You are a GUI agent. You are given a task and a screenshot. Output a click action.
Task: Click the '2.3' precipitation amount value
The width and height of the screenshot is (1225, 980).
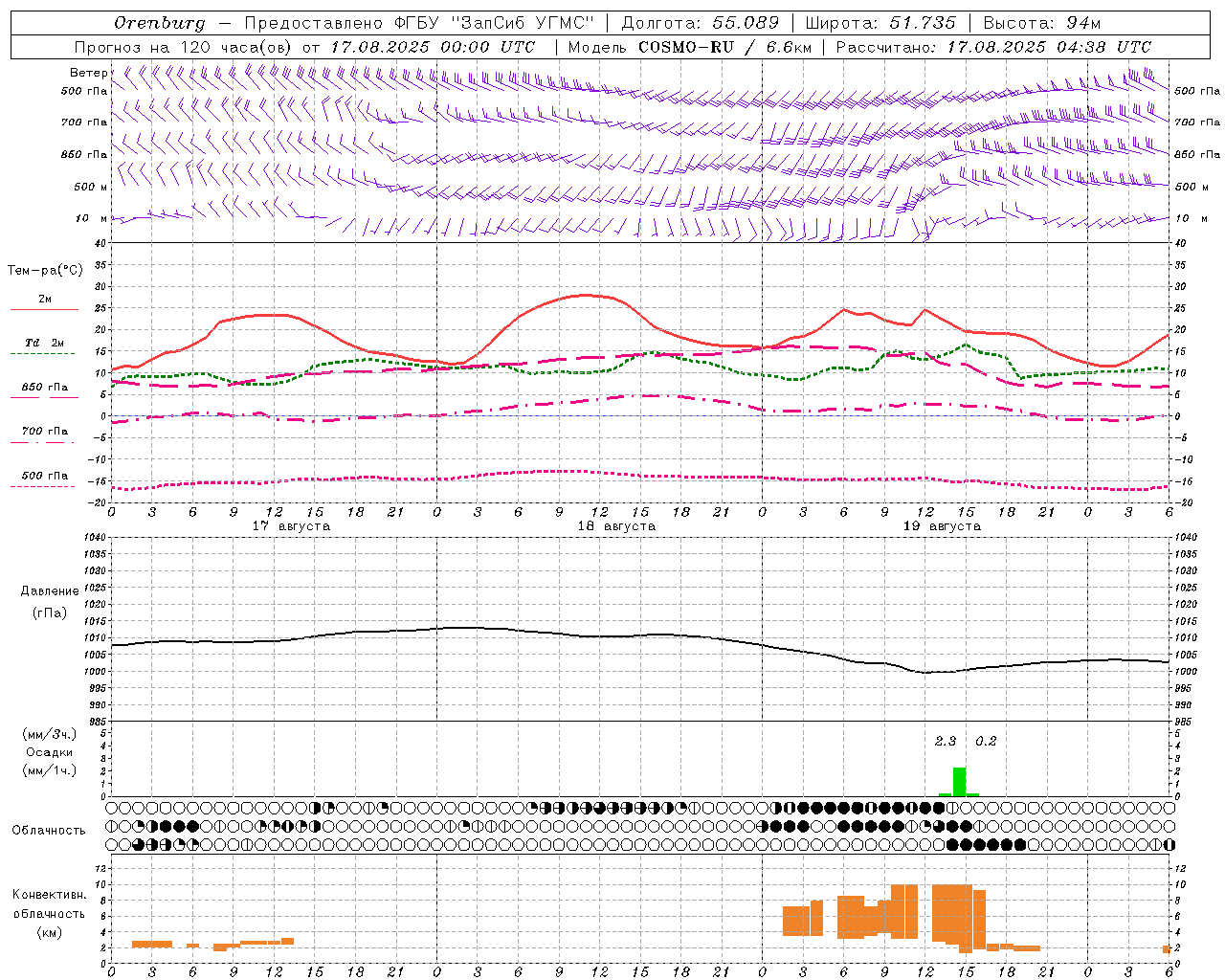point(946,741)
